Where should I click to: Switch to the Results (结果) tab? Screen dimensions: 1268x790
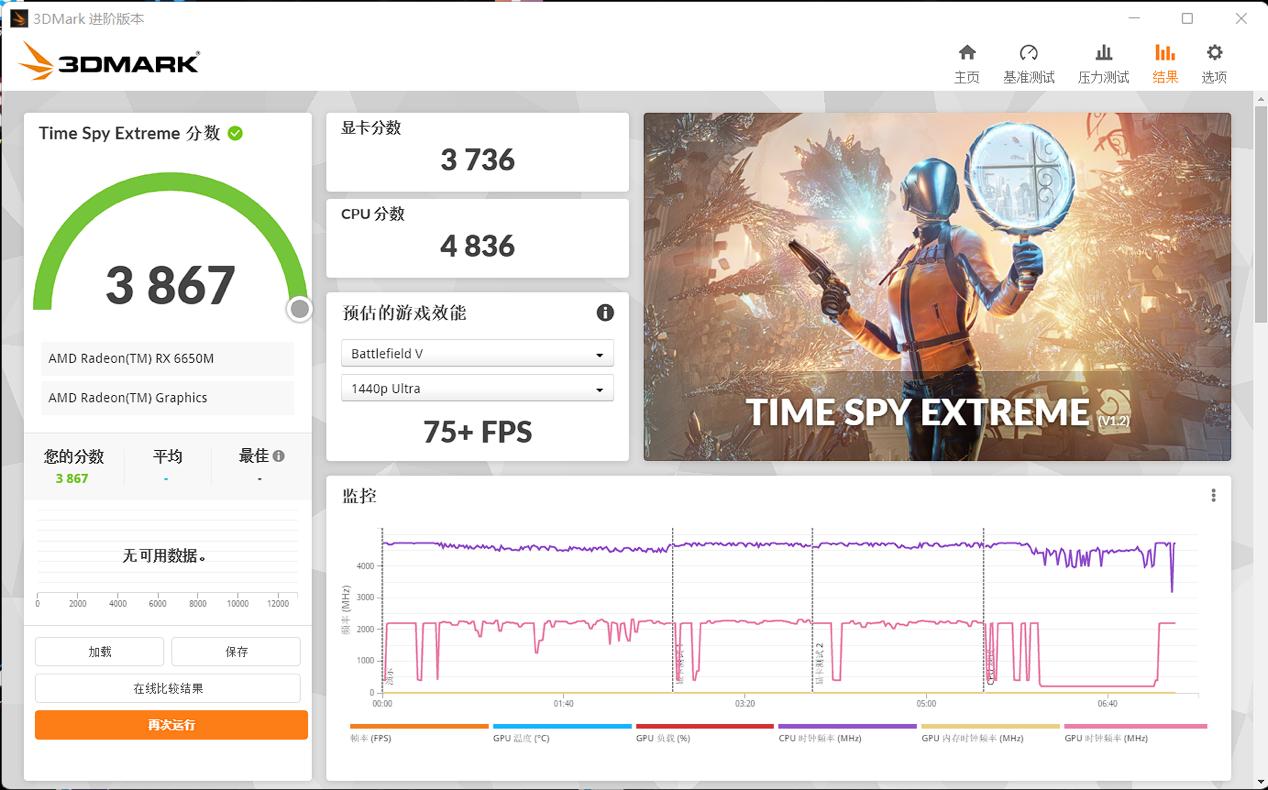click(x=1165, y=63)
